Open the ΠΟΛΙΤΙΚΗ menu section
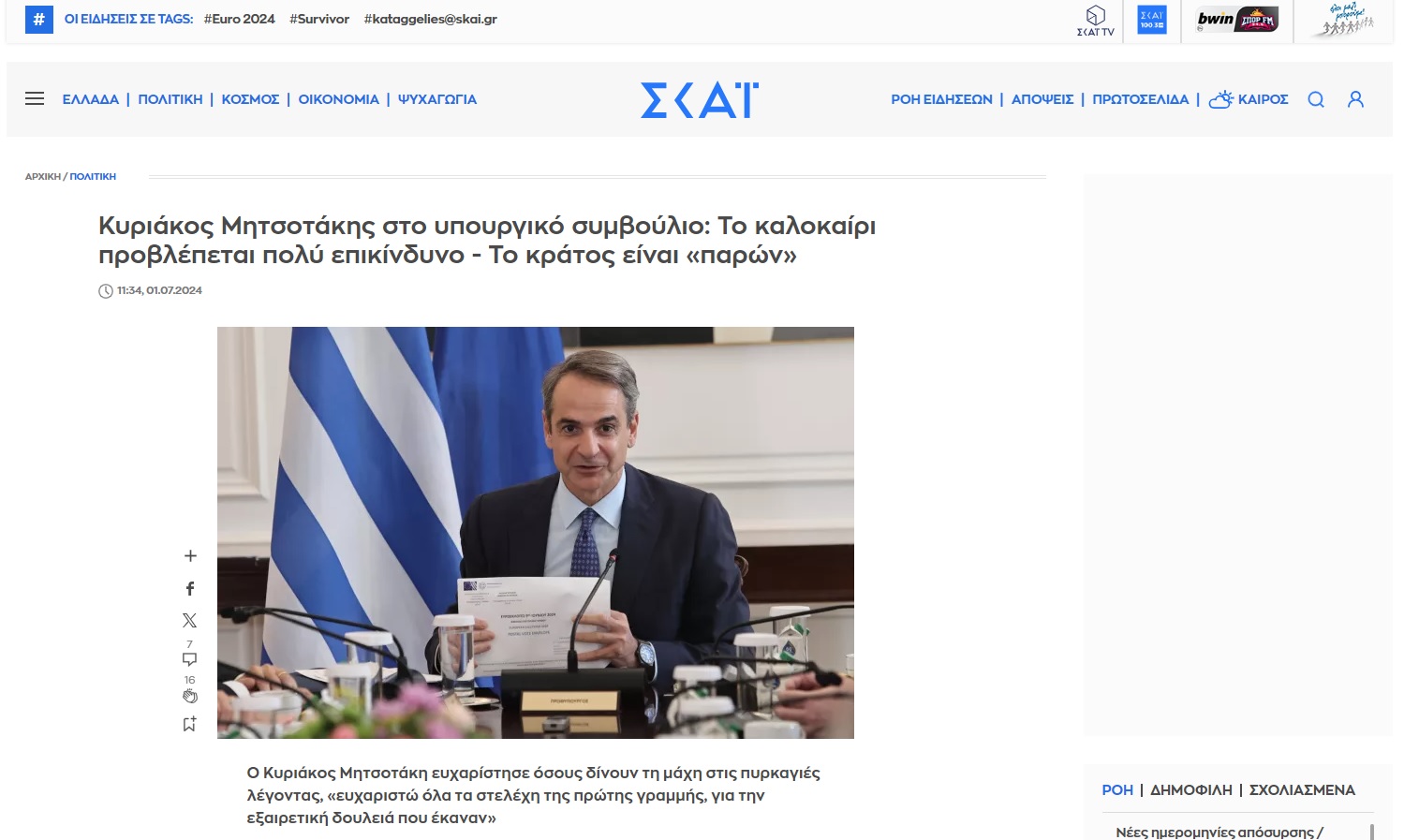Viewport: 1404px width, 840px height. (170, 99)
